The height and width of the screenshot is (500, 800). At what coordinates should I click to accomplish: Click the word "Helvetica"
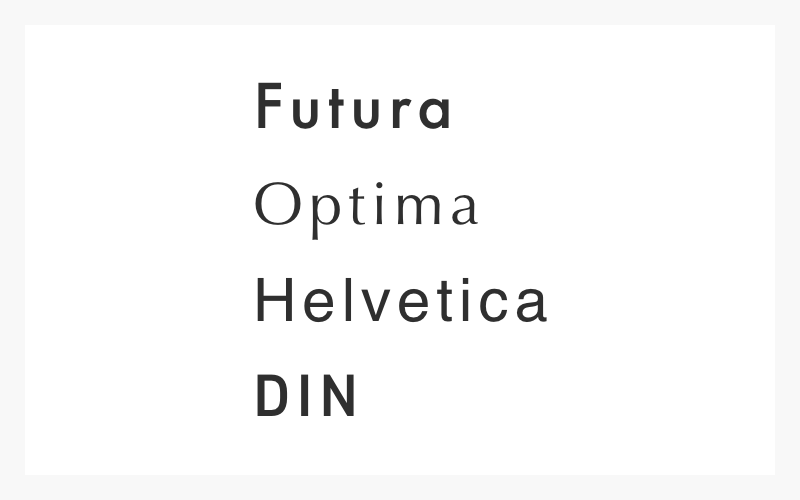pyautogui.click(x=401, y=301)
